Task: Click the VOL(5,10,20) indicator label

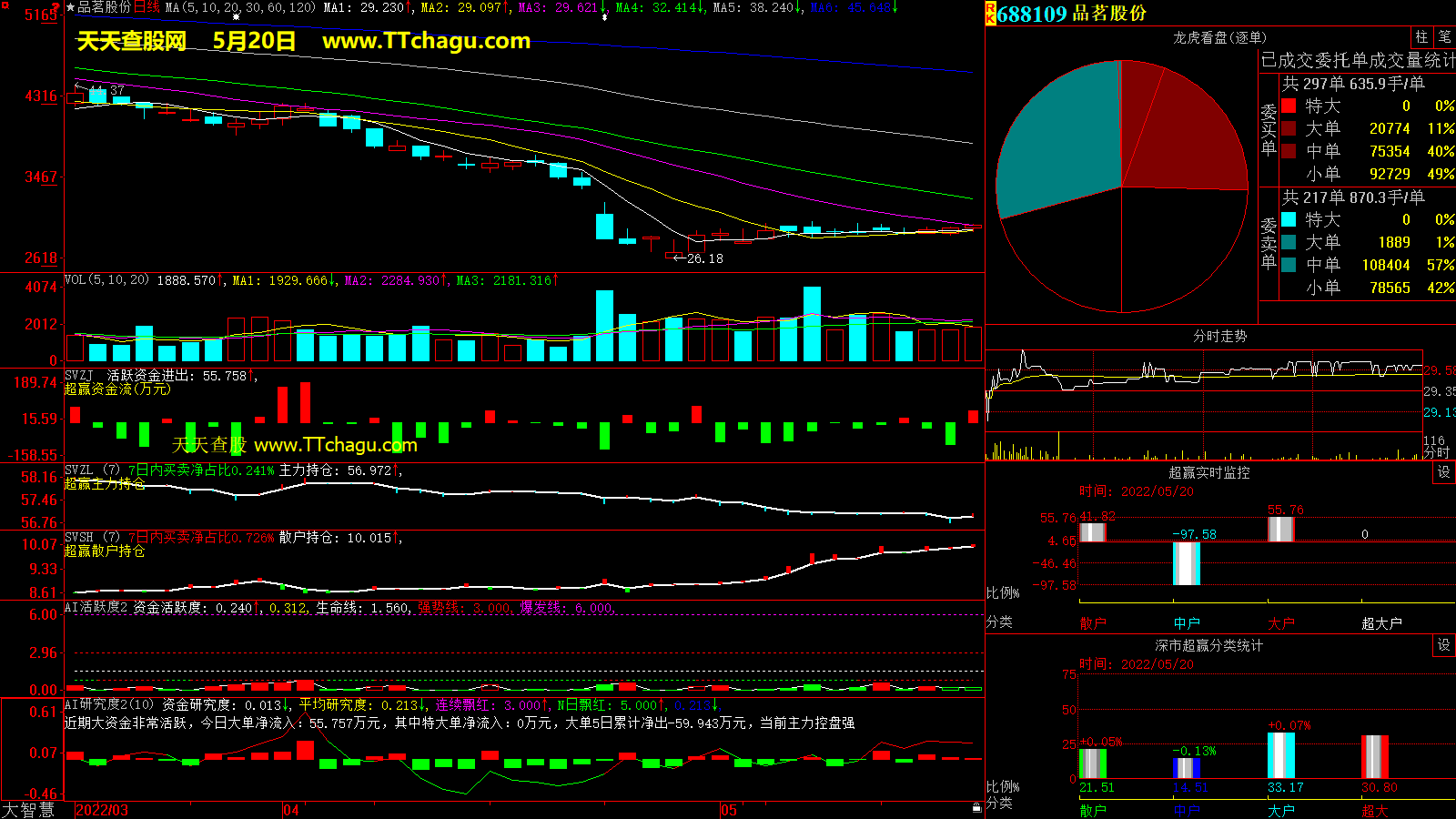Action: pyautogui.click(x=106, y=280)
